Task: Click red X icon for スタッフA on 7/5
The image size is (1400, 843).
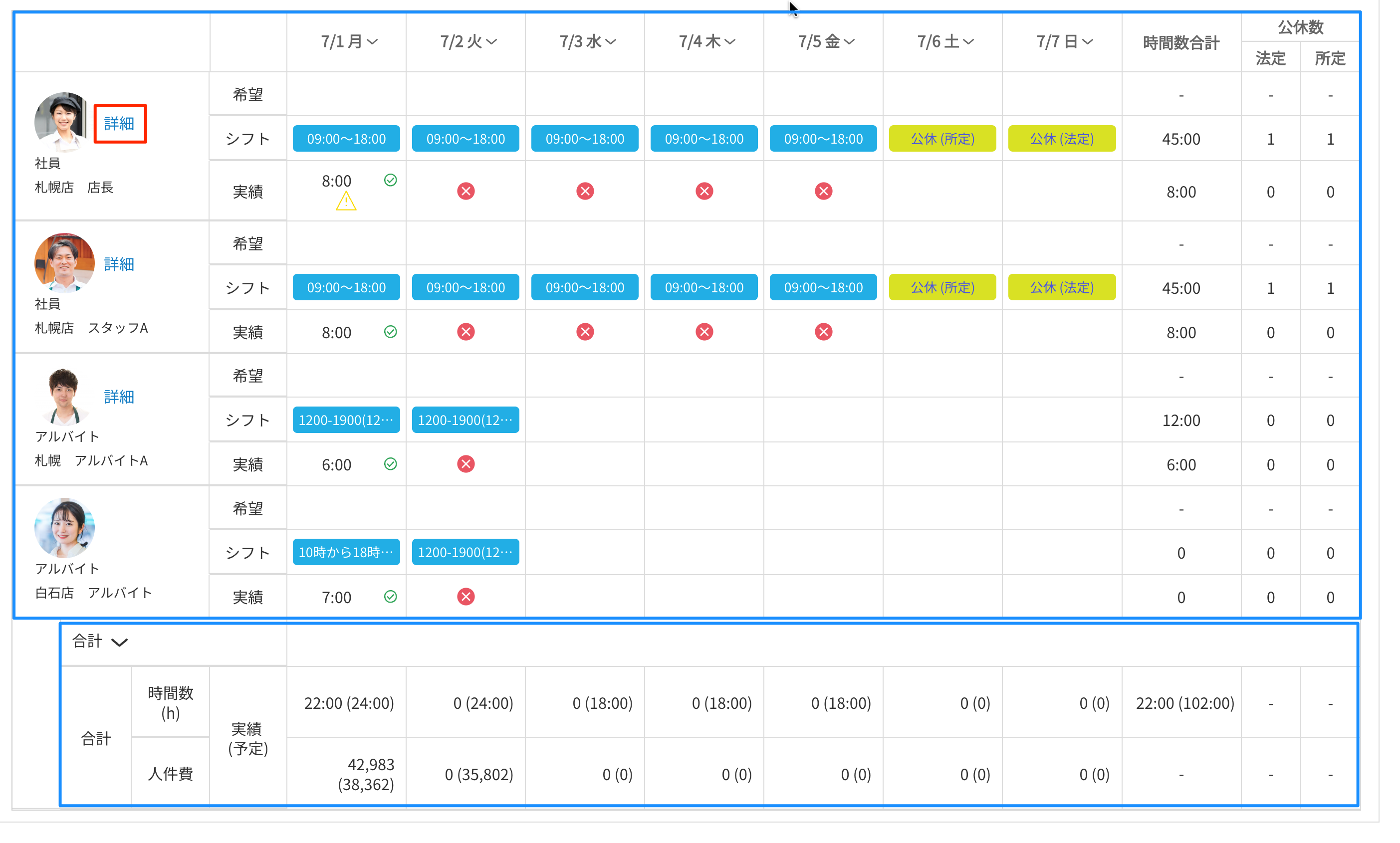Action: 823,332
